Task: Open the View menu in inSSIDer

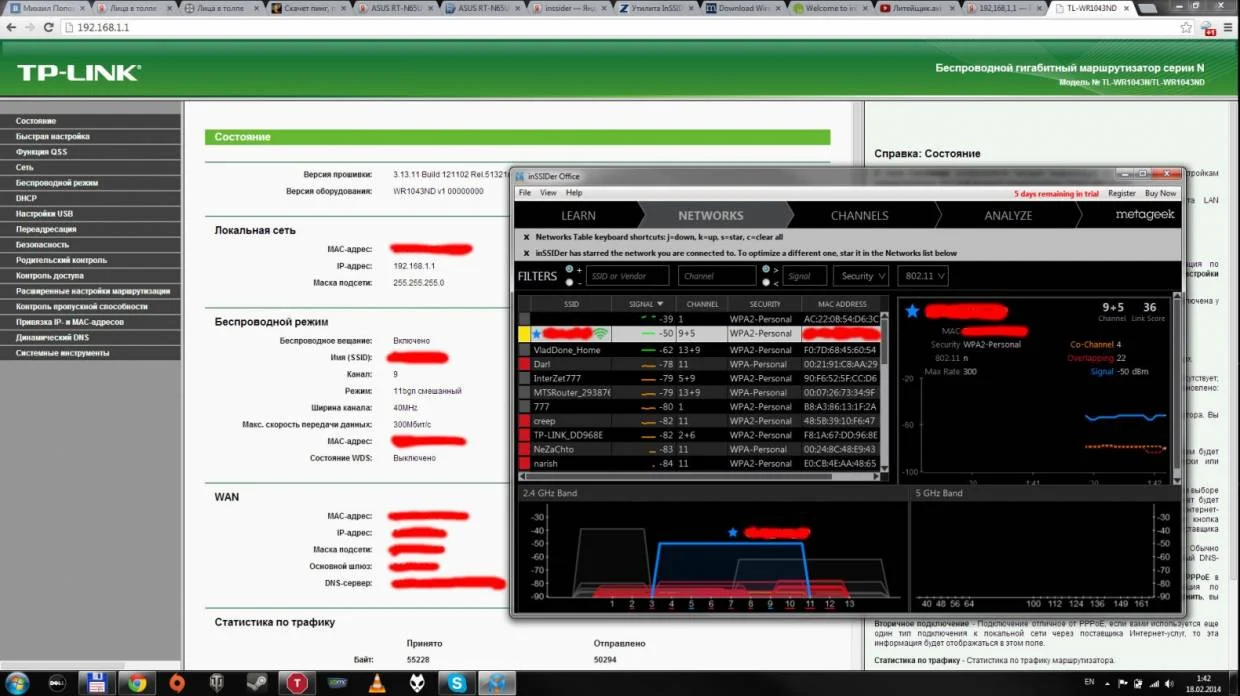Action: coord(548,193)
